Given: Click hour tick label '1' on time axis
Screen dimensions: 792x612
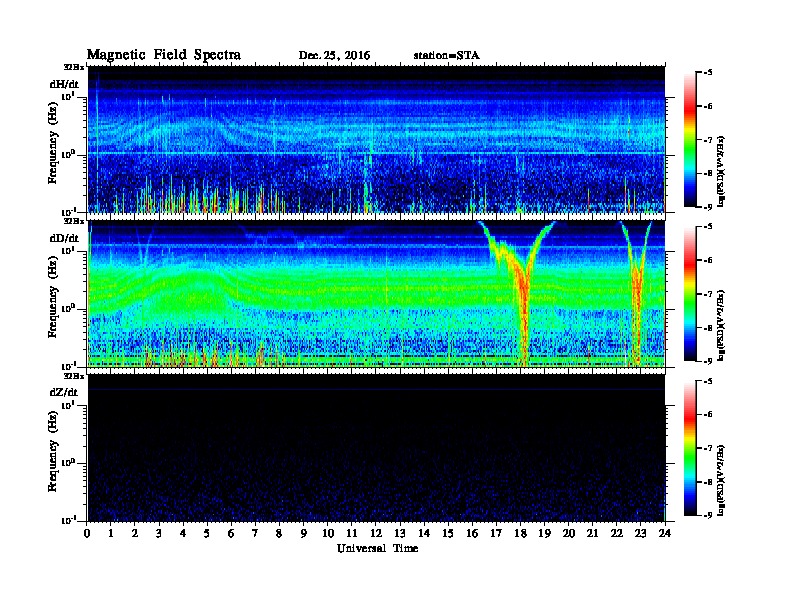Looking at the screenshot, I should click(x=111, y=534).
